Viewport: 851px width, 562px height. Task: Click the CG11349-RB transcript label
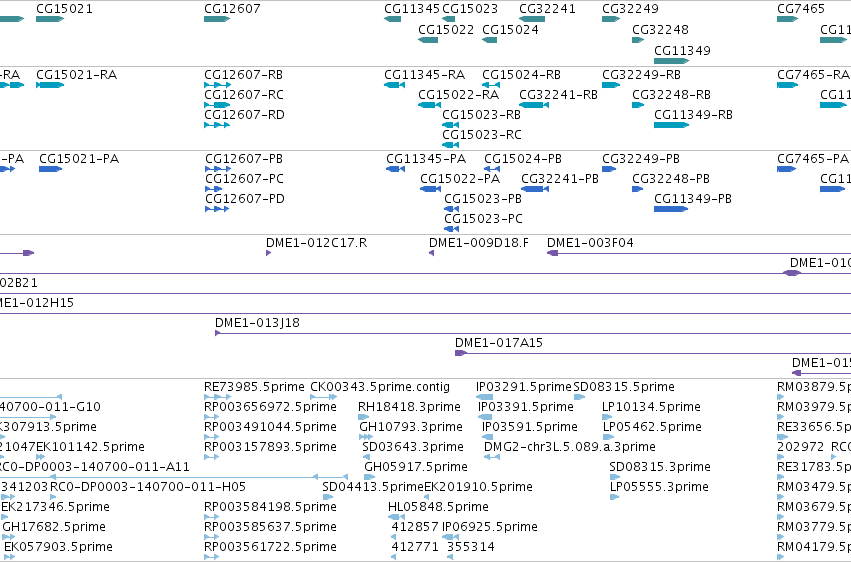tap(694, 114)
